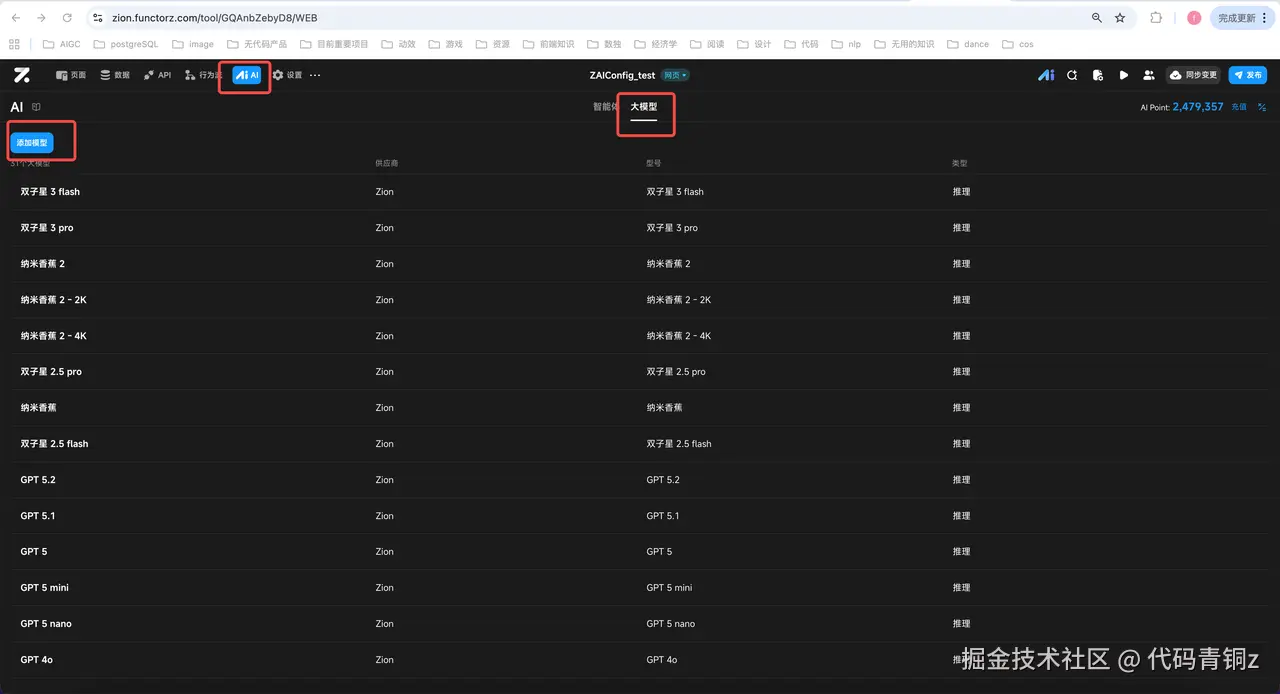Image resolution: width=1280 pixels, height=694 pixels.
Task: Click the 同步变更 sync changes button
Action: (1193, 75)
